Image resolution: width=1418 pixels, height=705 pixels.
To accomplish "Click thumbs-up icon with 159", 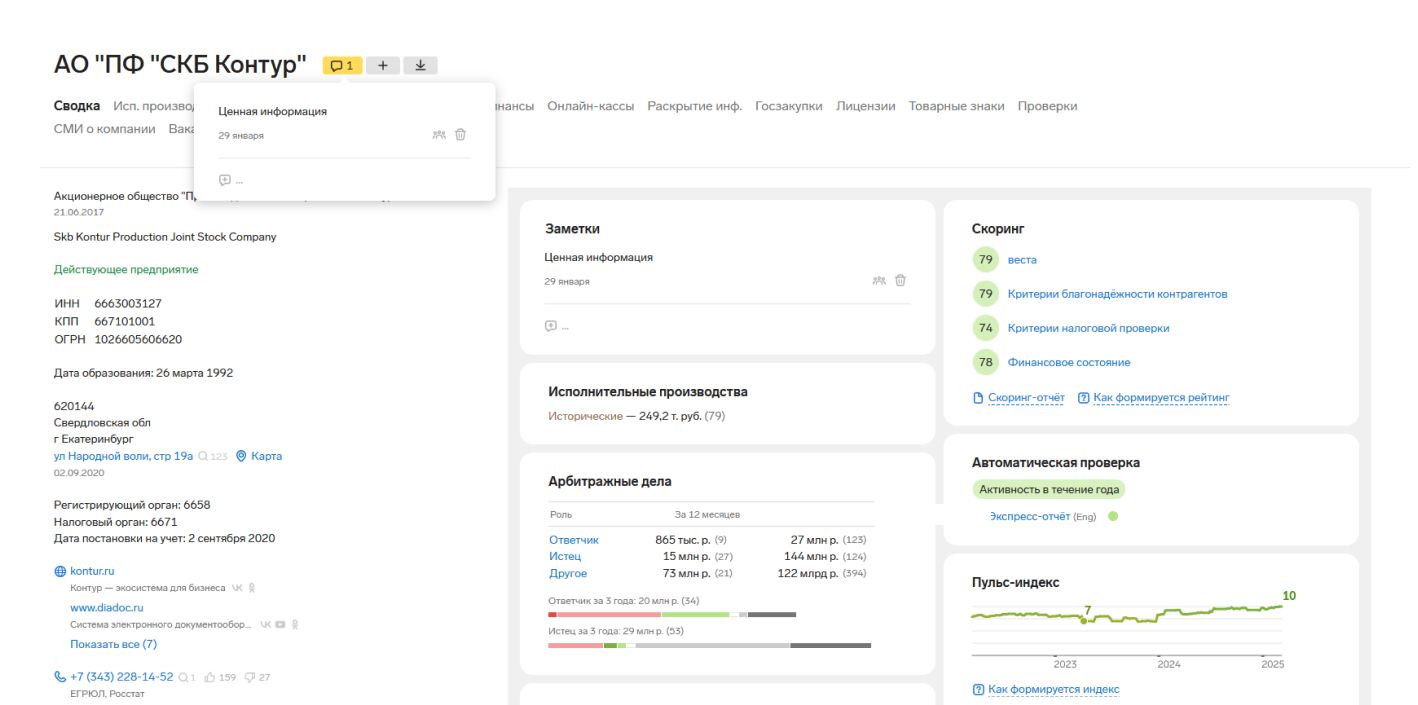I will (x=209, y=677).
